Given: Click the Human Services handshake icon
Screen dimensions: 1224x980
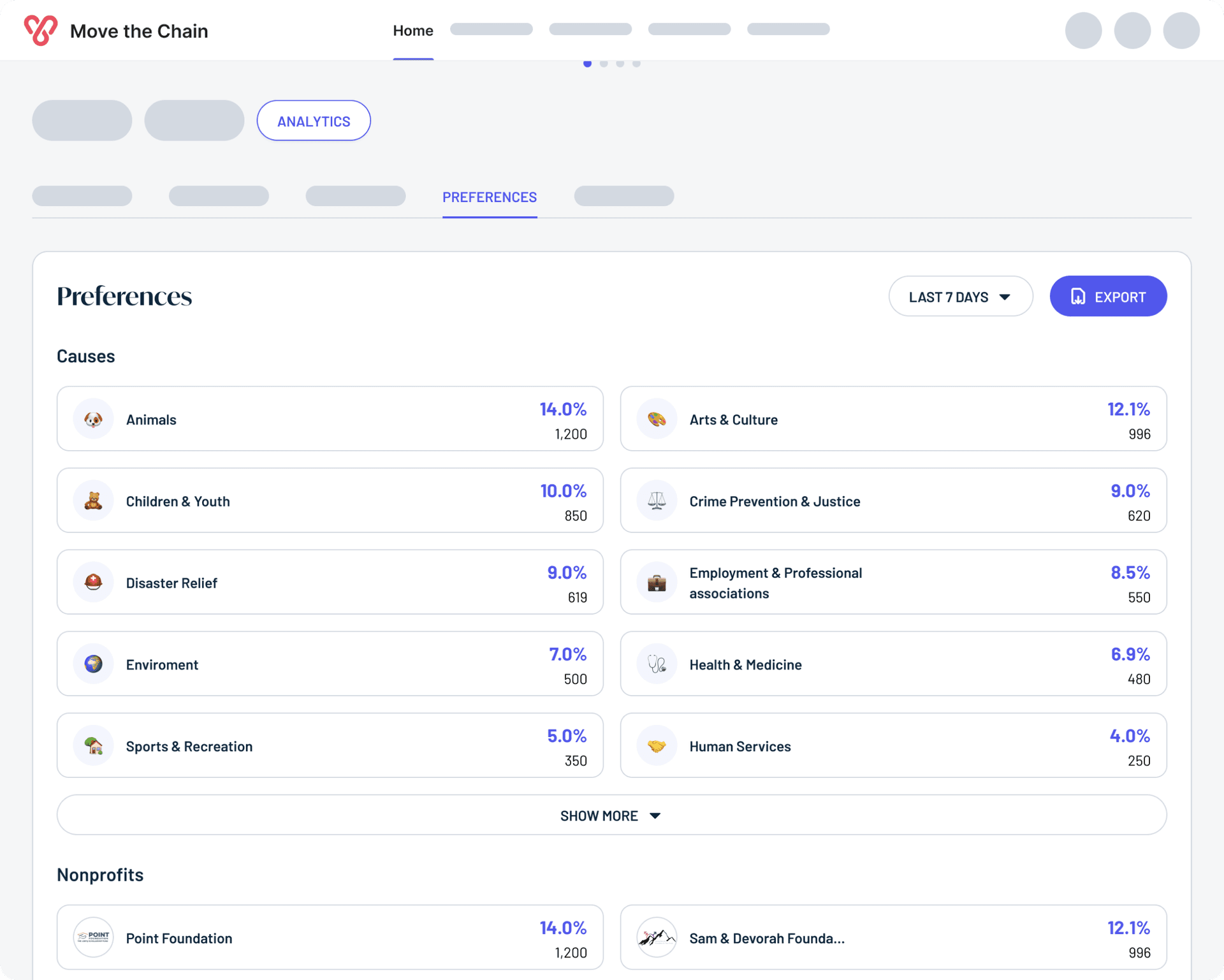Looking at the screenshot, I should (x=657, y=745).
